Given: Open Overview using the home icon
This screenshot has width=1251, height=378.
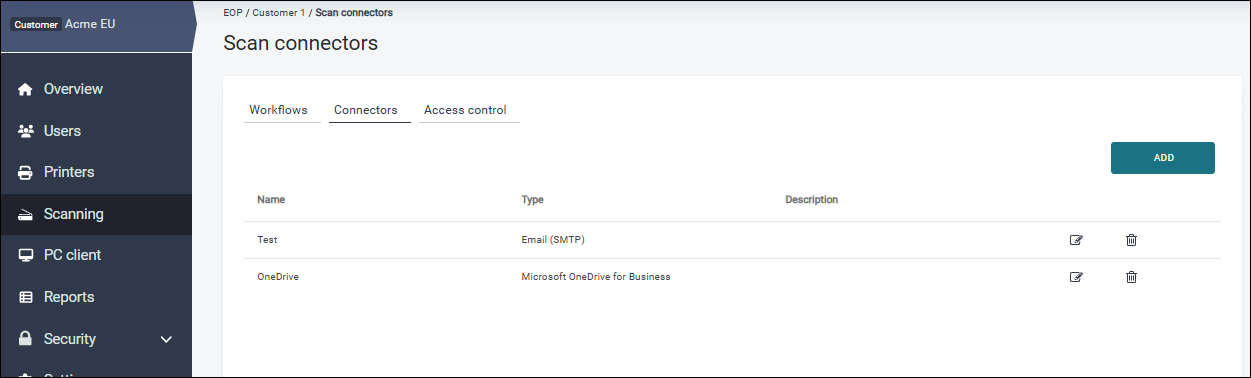Looking at the screenshot, I should click(x=26, y=89).
